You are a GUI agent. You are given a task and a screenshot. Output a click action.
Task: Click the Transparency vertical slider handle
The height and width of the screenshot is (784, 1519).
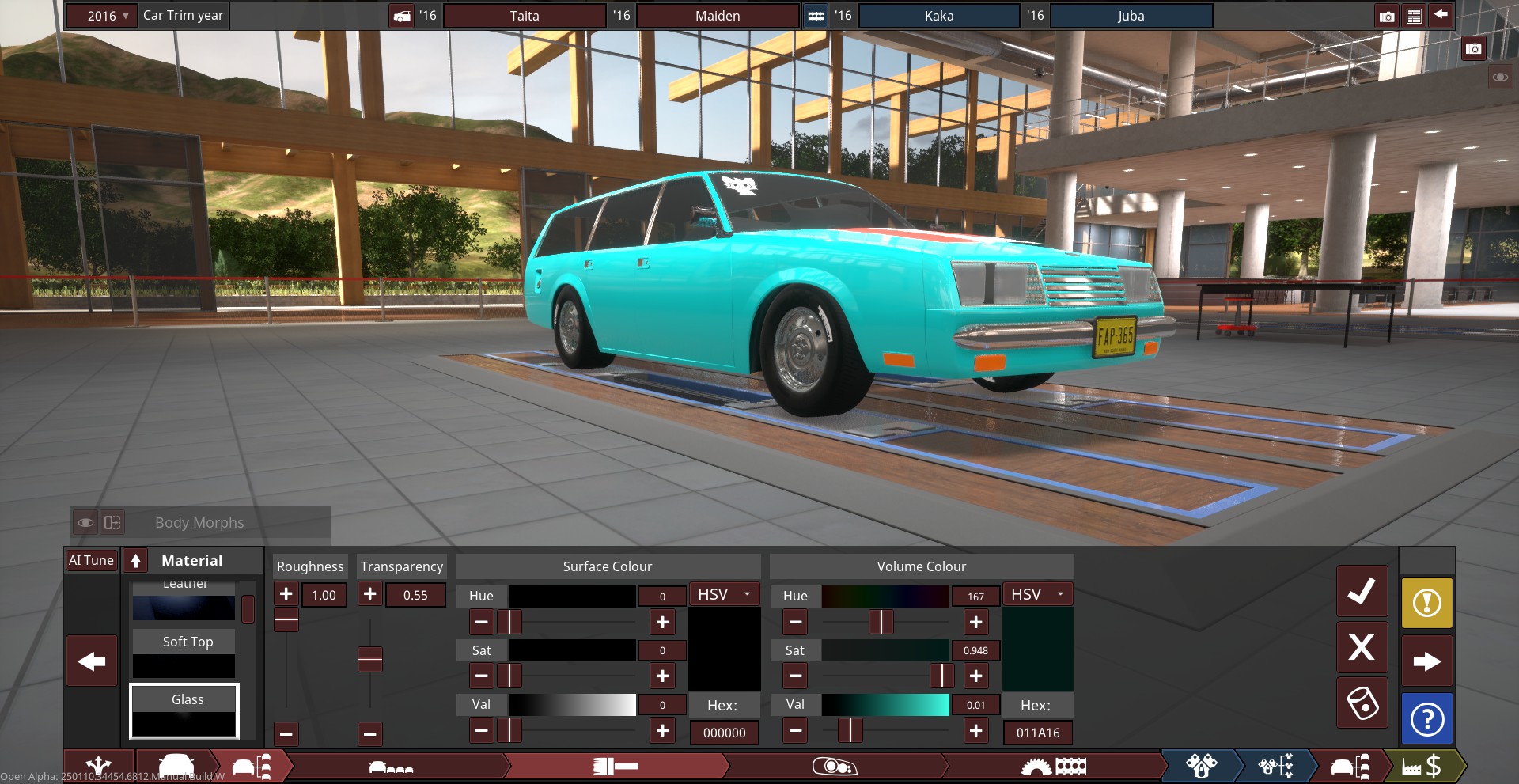[x=370, y=659]
